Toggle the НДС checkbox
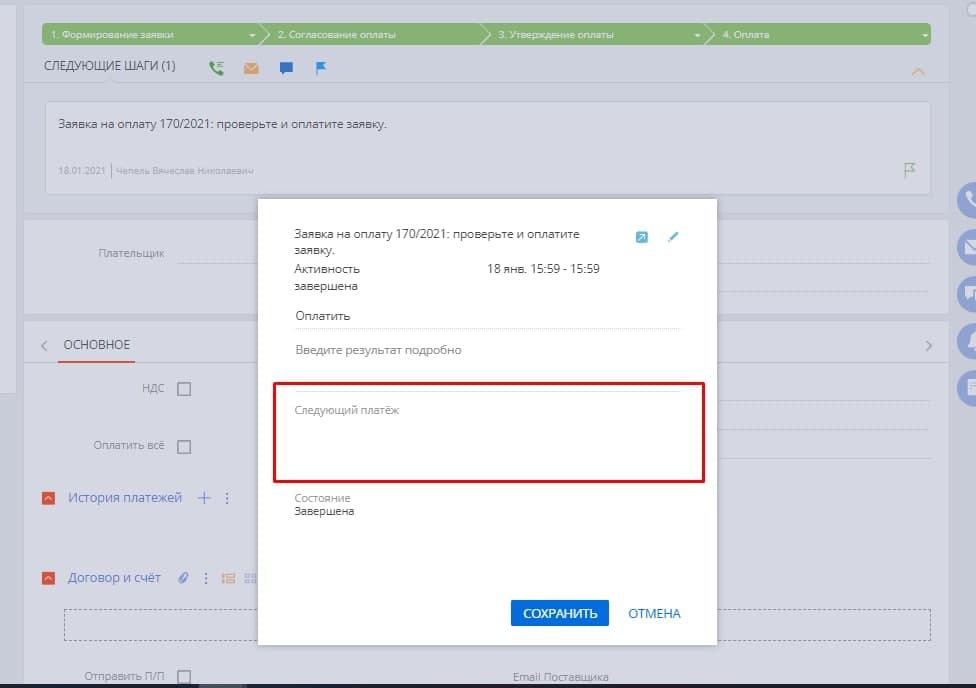The height and width of the screenshot is (688, 976). [184, 389]
